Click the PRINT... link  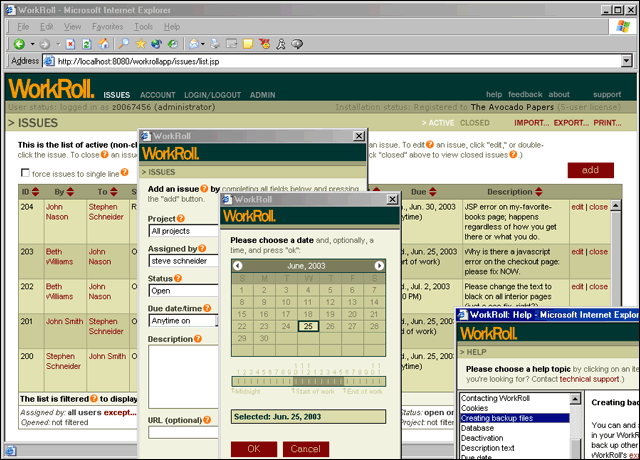[607, 123]
